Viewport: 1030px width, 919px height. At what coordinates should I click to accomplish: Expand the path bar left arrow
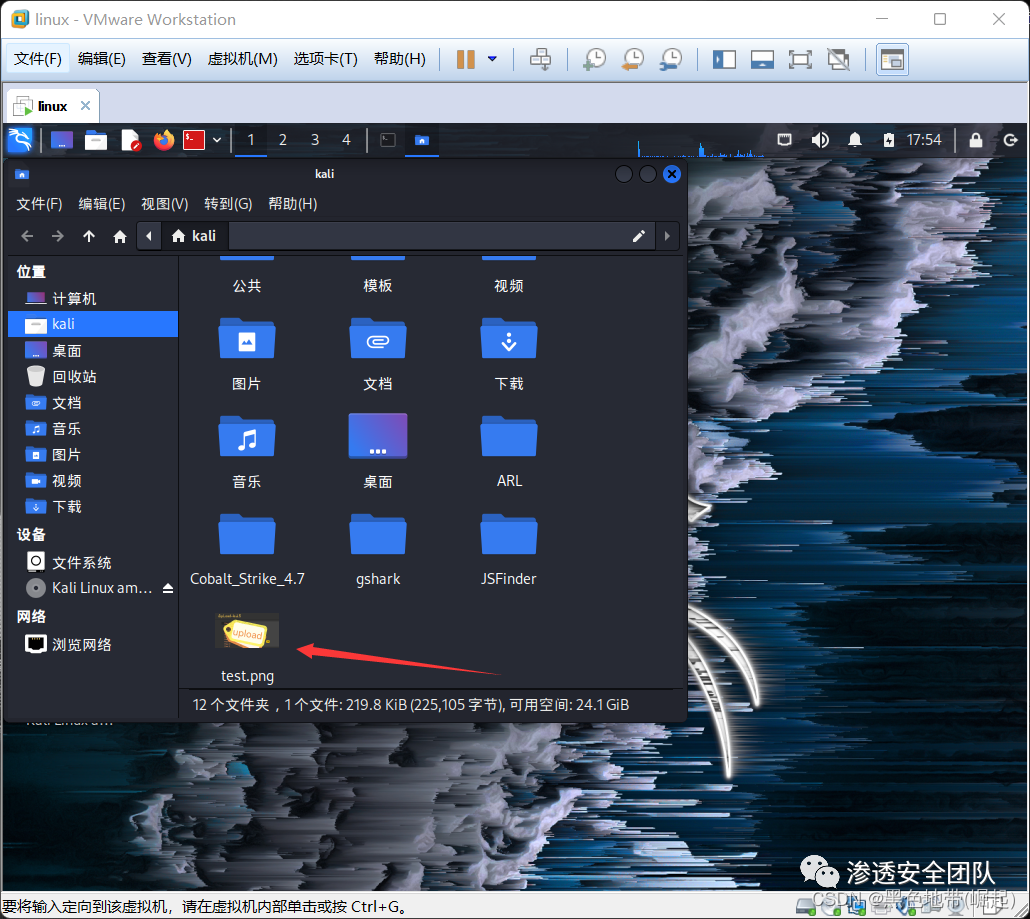(149, 236)
